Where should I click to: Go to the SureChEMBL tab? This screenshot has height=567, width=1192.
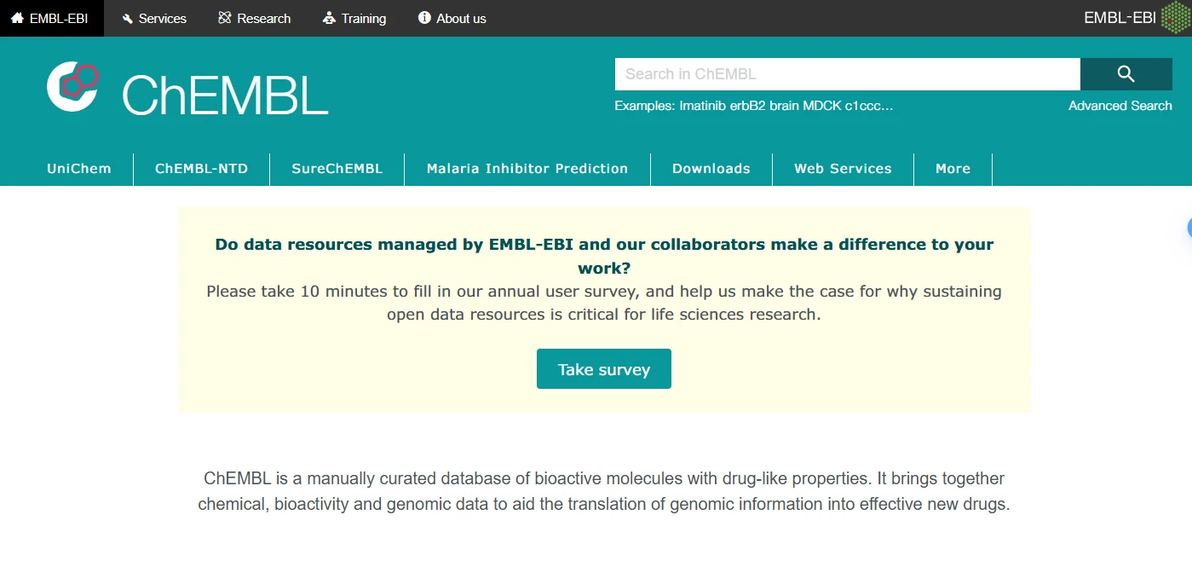coord(337,169)
